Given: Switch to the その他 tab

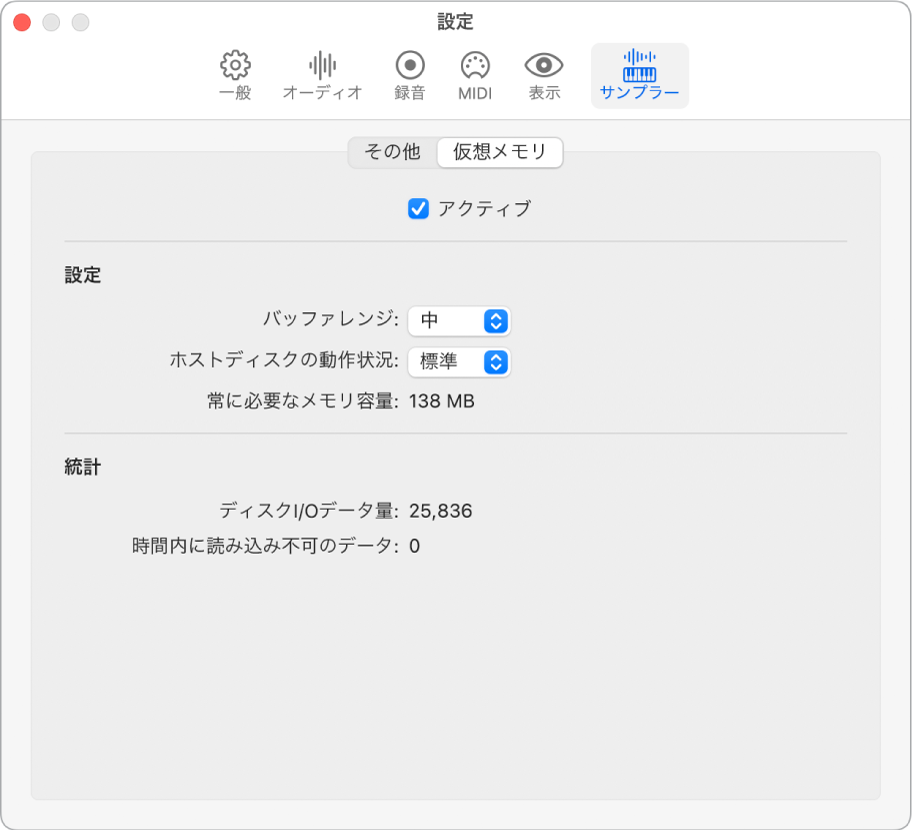Looking at the screenshot, I should (x=391, y=153).
